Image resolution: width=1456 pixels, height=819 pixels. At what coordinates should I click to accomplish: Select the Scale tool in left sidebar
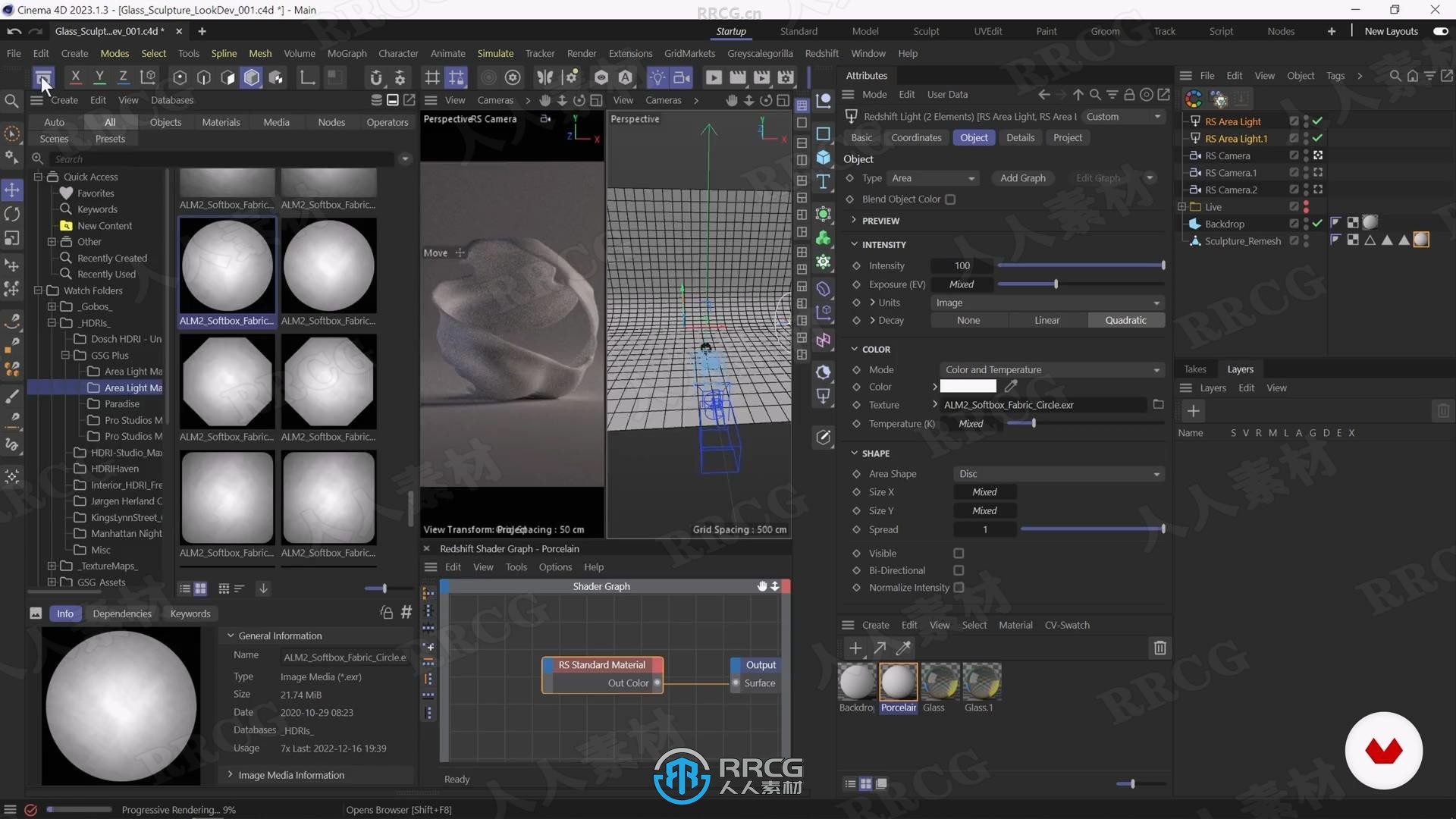tap(12, 238)
